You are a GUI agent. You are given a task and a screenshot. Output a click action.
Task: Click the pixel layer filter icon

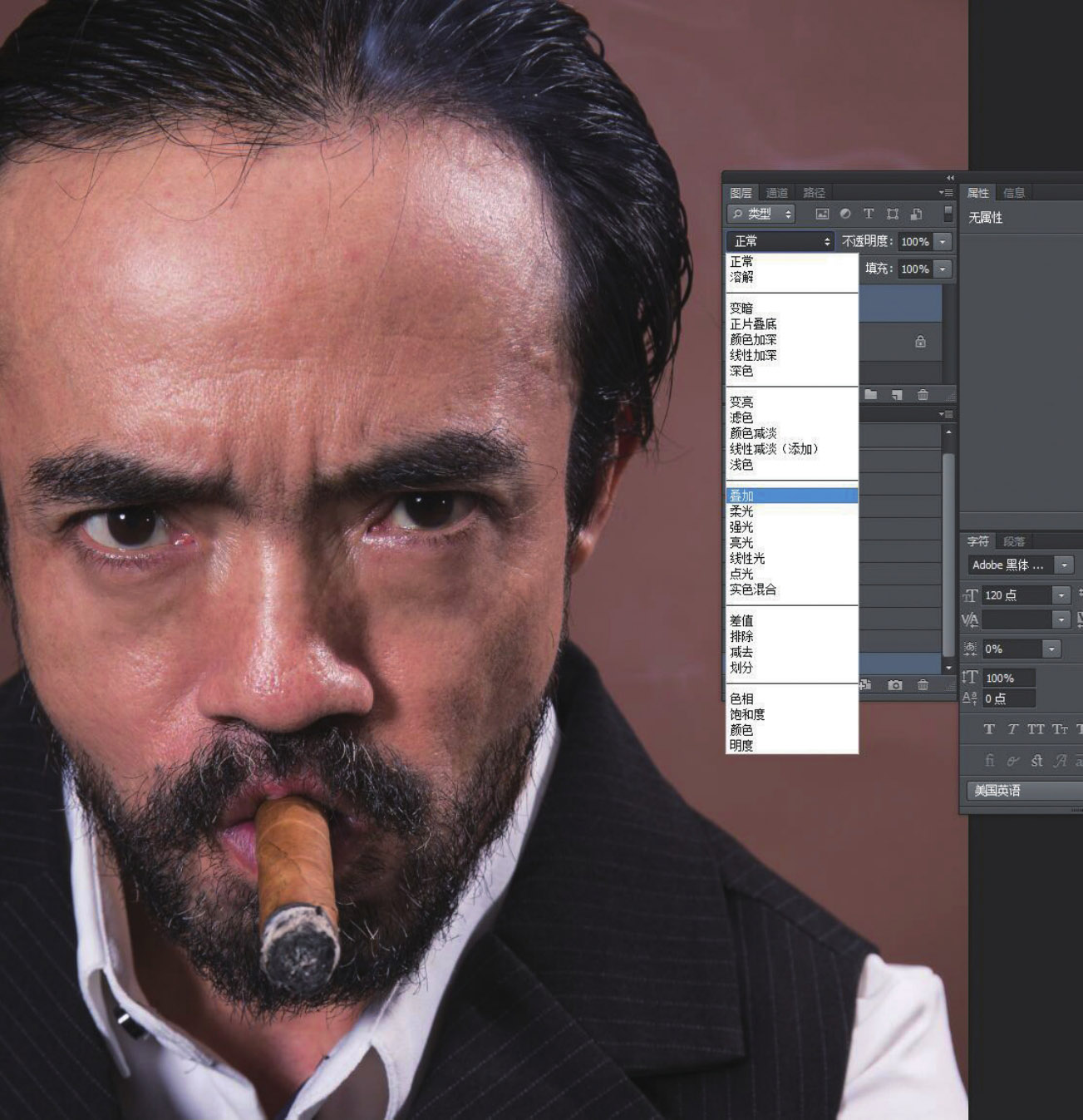[822, 214]
